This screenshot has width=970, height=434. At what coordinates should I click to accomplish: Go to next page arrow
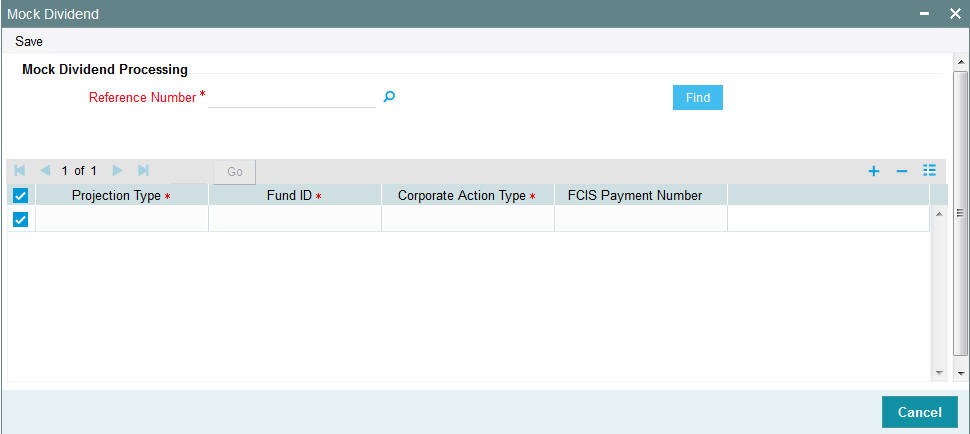point(118,171)
